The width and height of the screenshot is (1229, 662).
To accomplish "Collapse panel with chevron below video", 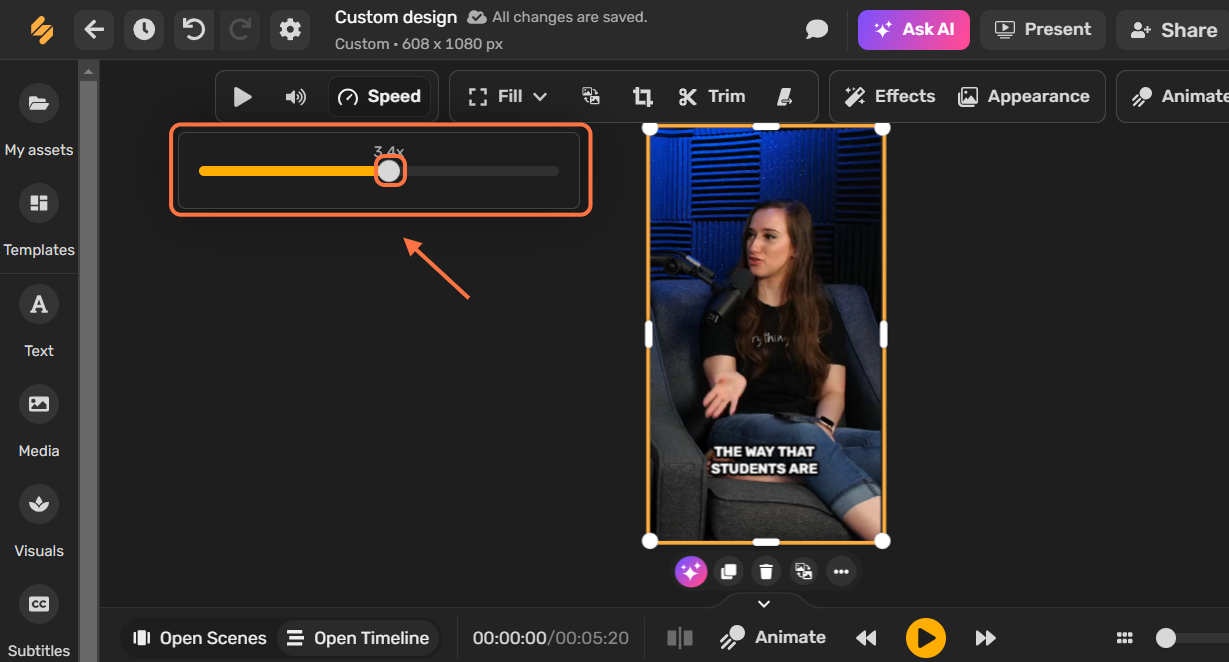I will [764, 604].
